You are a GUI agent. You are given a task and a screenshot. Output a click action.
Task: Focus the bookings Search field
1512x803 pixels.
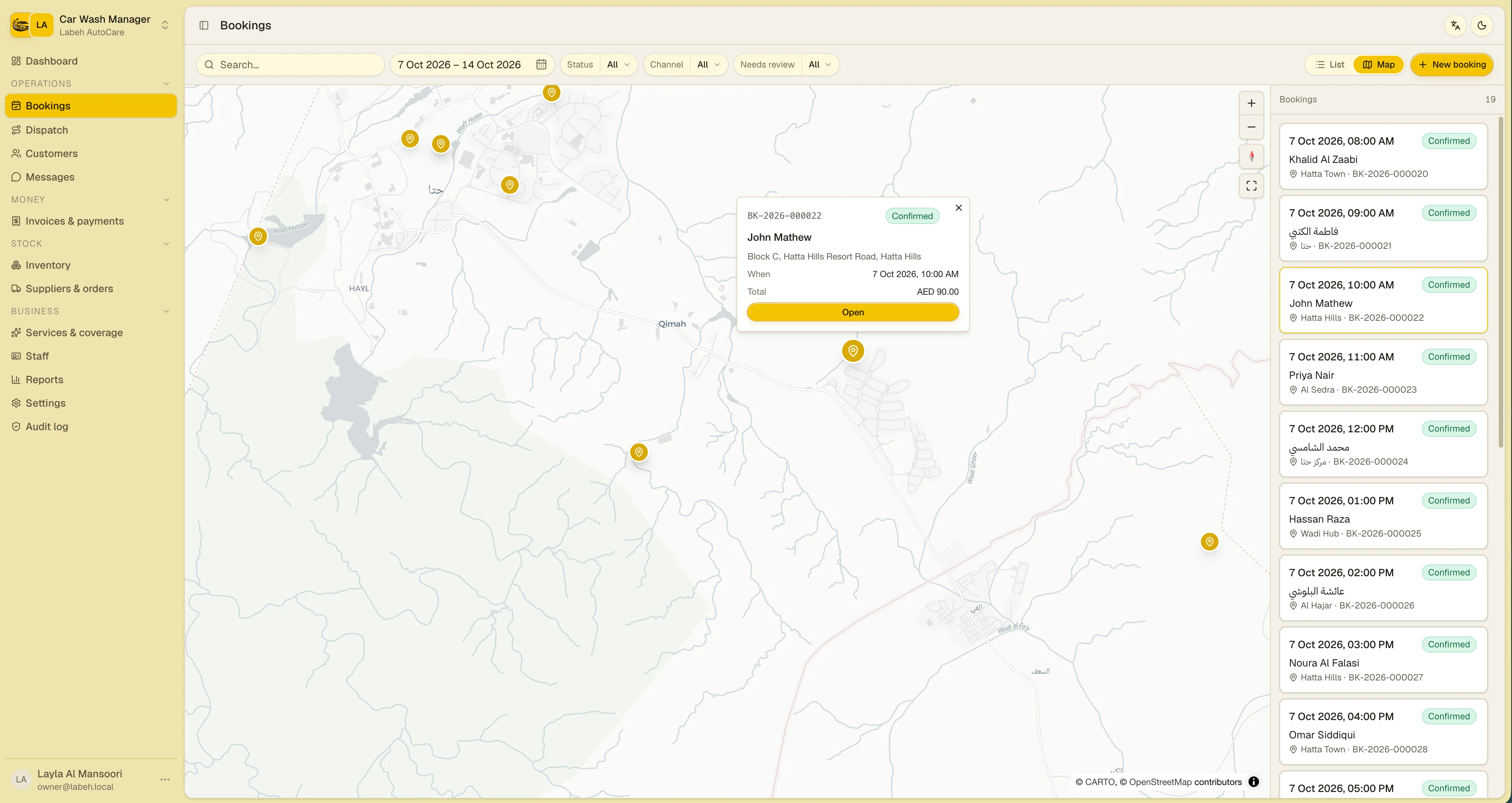291,65
